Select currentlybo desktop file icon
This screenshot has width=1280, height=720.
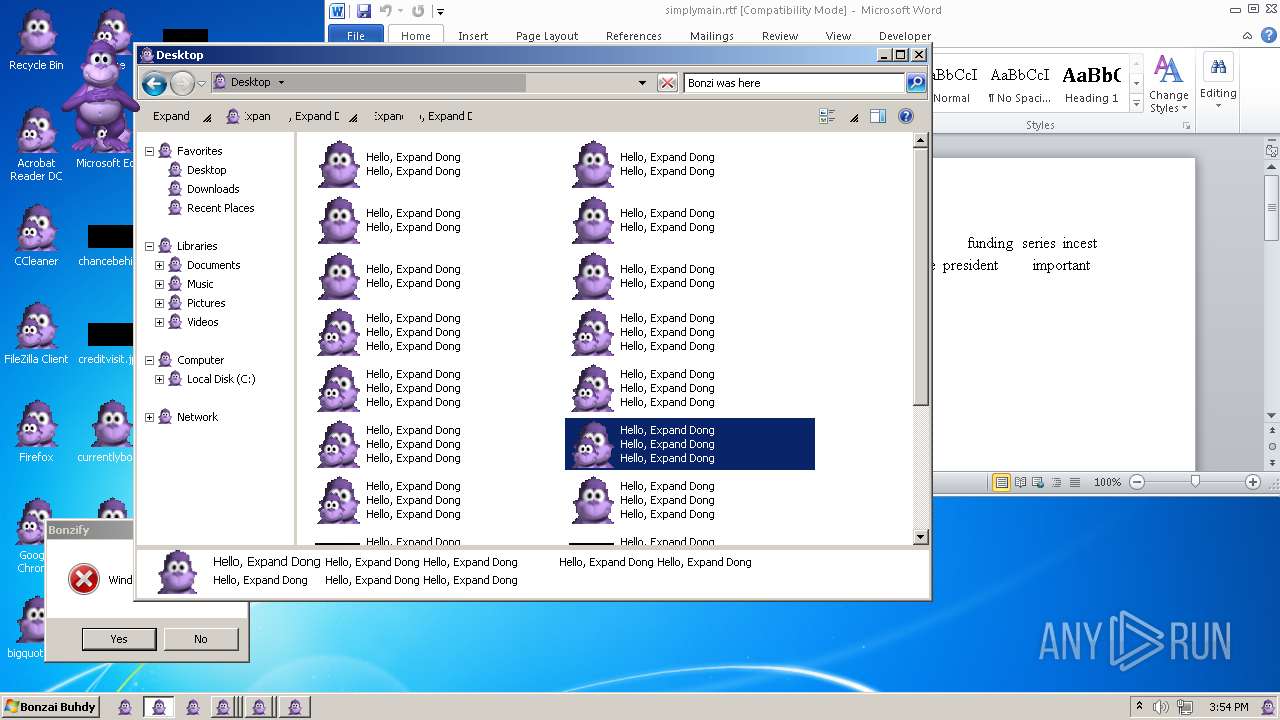tap(110, 432)
